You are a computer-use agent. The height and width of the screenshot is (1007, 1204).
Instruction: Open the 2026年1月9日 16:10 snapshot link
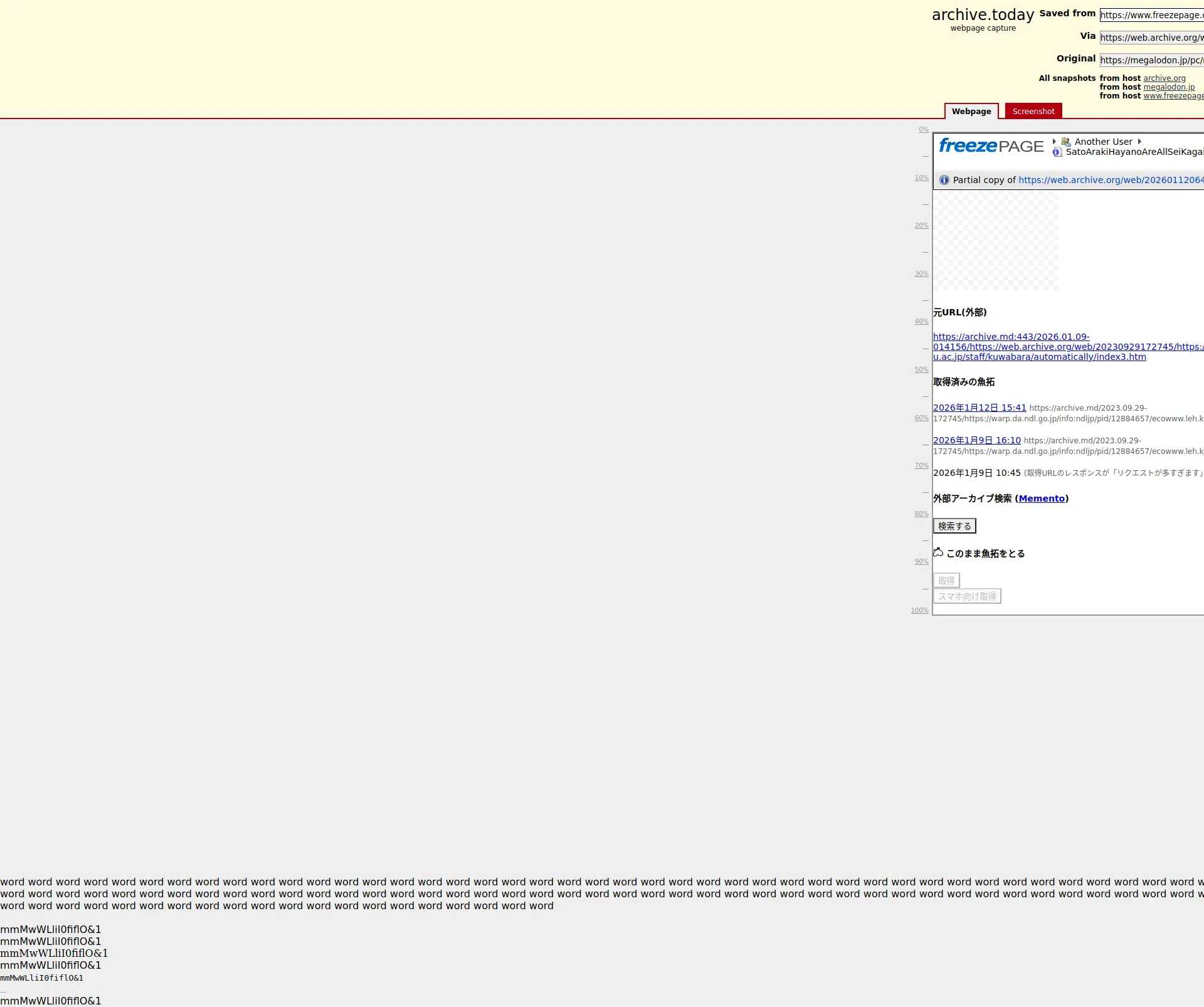click(976, 440)
